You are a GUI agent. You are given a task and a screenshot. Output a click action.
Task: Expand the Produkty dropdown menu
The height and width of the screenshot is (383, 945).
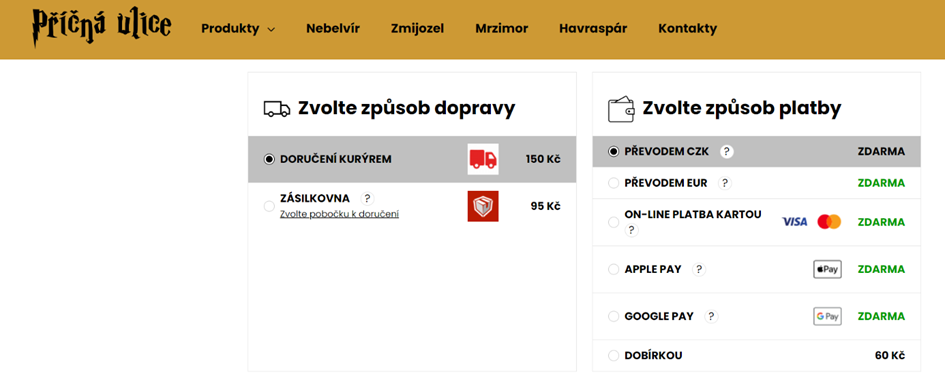pos(238,28)
